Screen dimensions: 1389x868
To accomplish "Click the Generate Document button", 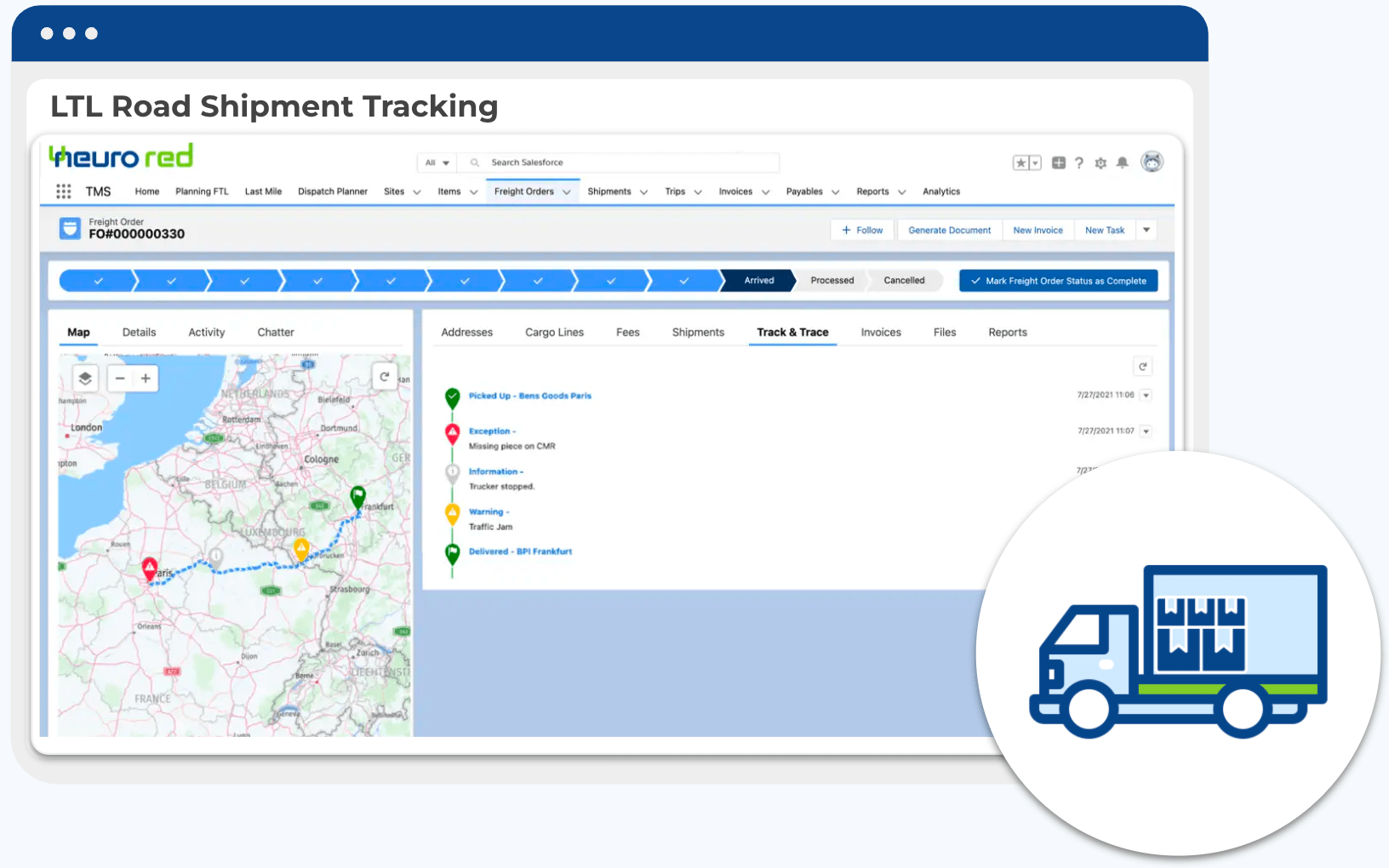I will (949, 231).
